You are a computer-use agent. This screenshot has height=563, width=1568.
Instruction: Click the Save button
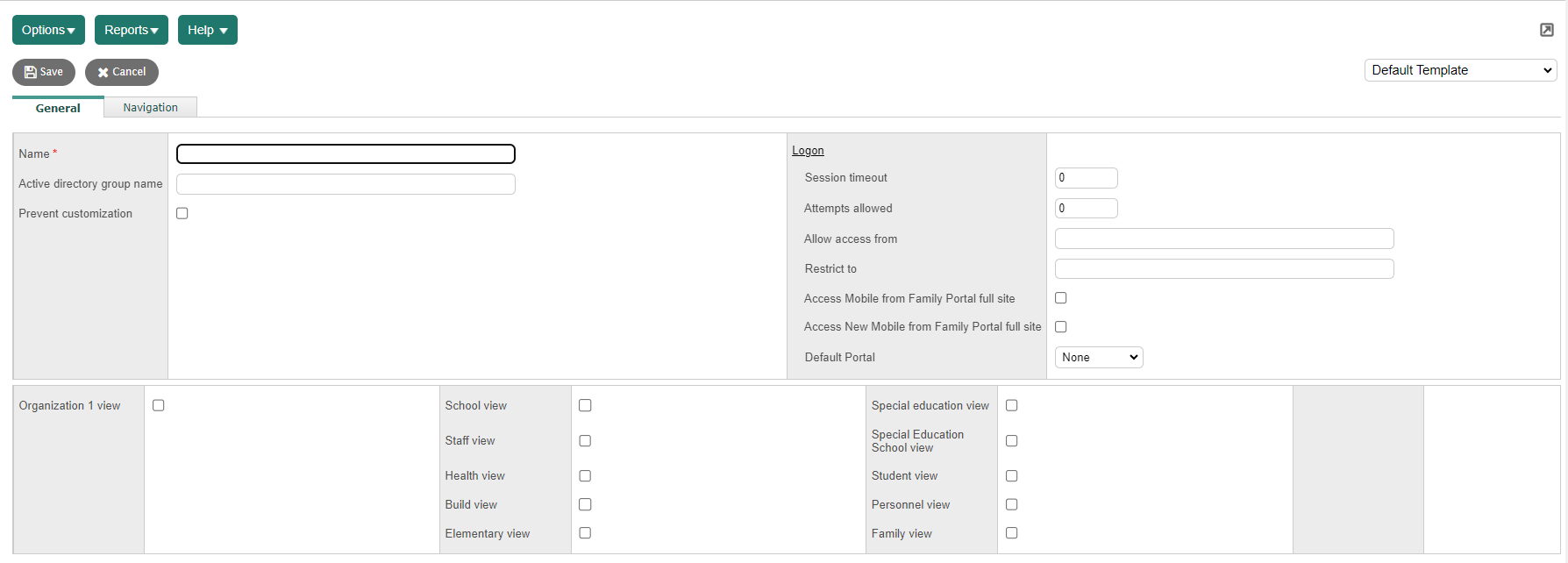[x=44, y=72]
